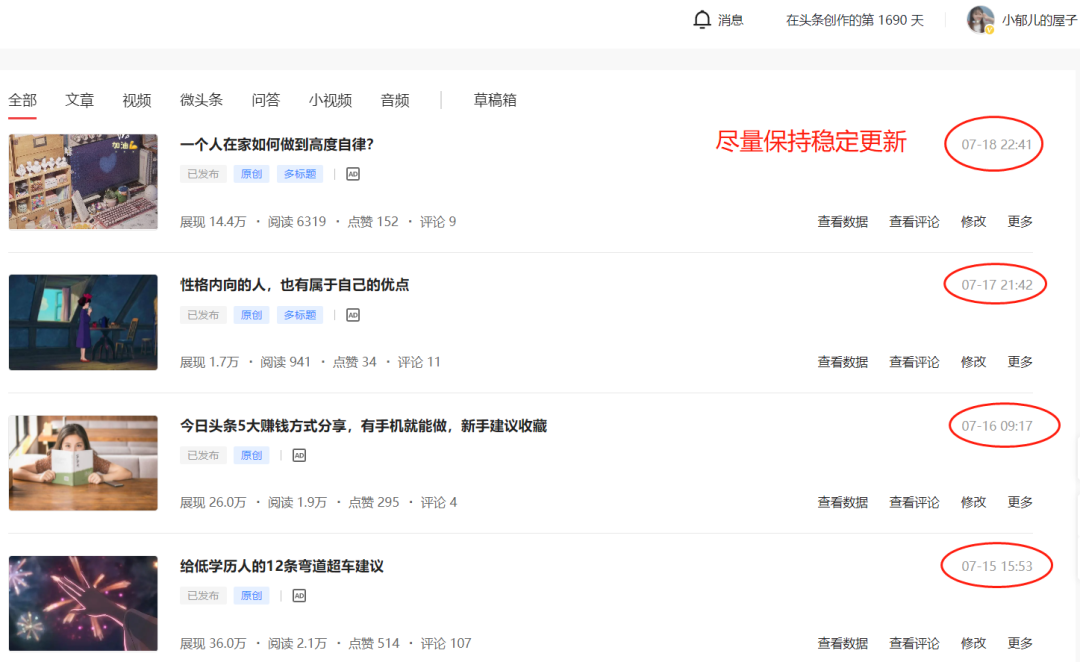Screen dimensions: 1080x662
Task: Open thumbnail of 给低学历人的12条 article
Action: [83, 603]
